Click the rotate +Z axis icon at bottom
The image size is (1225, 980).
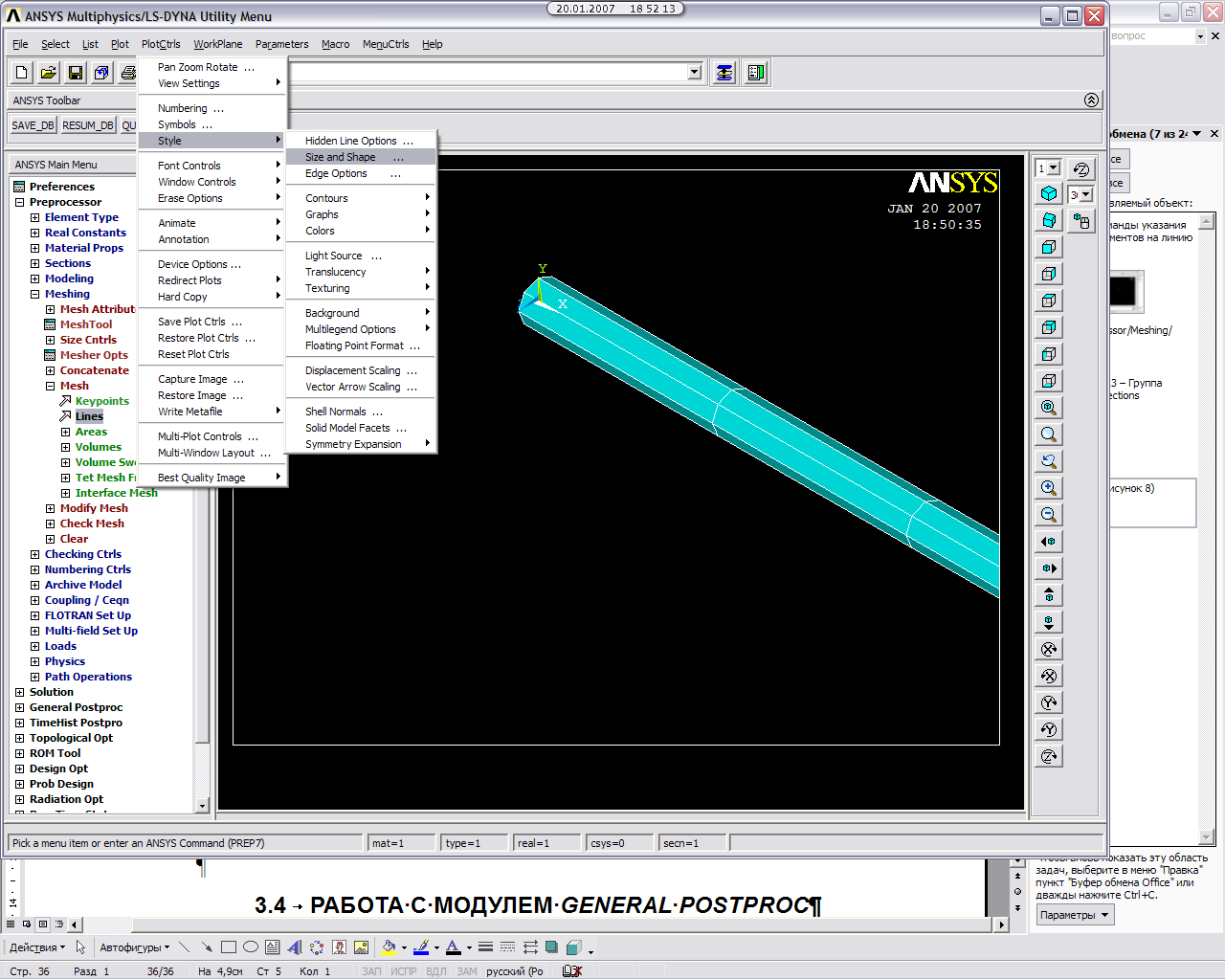[1049, 756]
